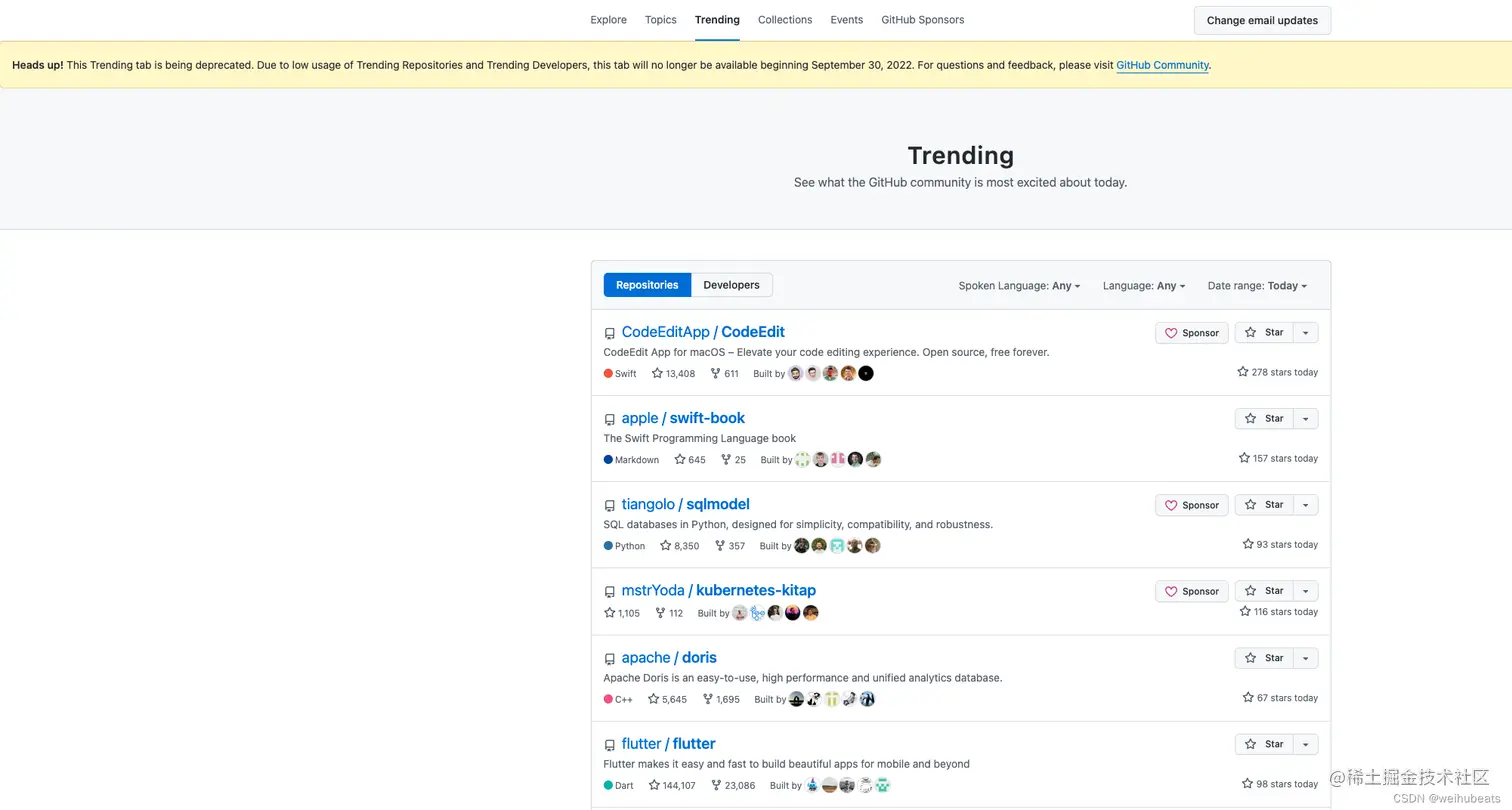Open the Language: Any dropdown
The image size is (1512, 810).
[x=1144, y=286]
